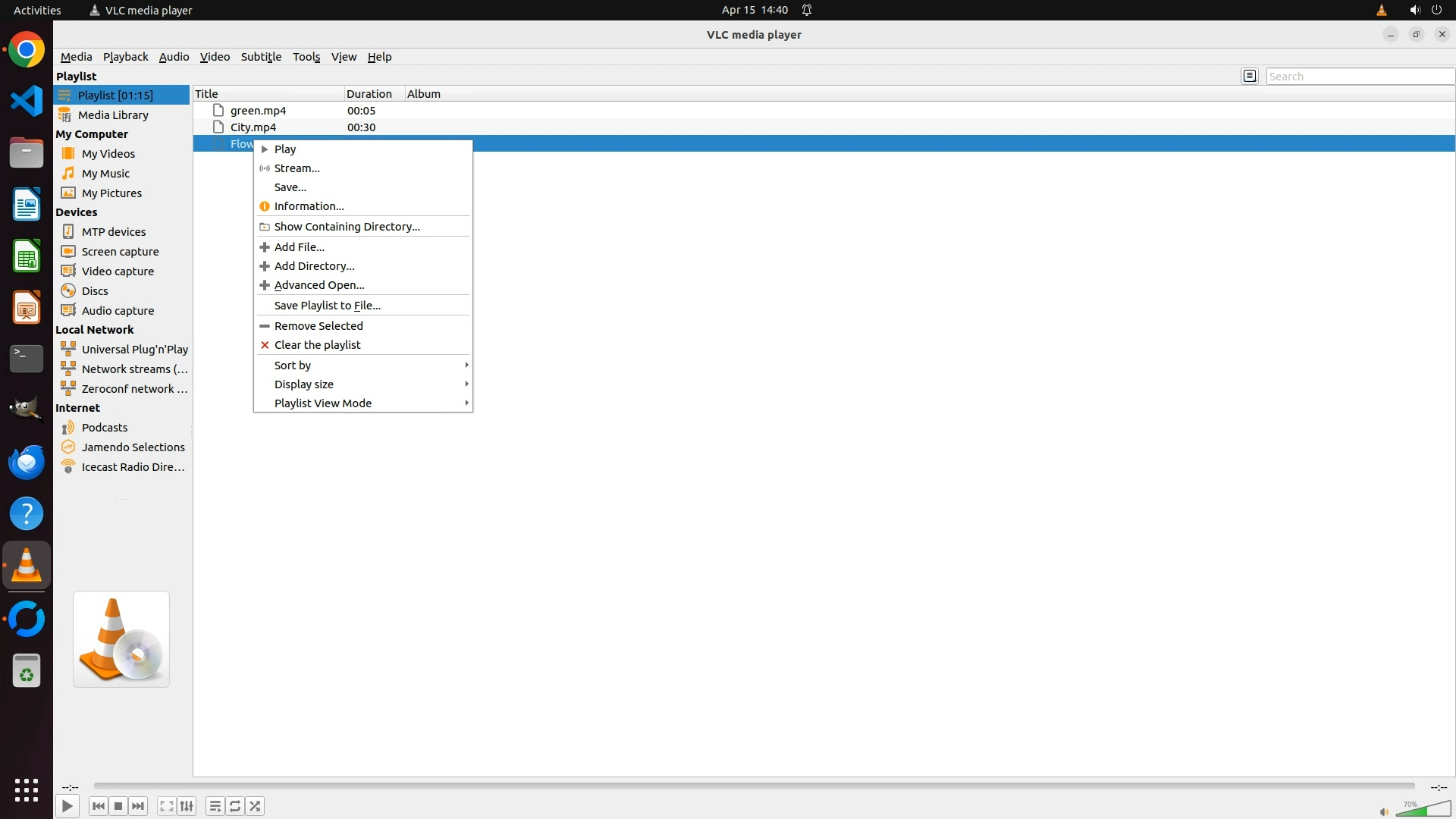Image resolution: width=1456 pixels, height=819 pixels.
Task: Choose Remove Selected from the context menu
Action: pos(318,326)
